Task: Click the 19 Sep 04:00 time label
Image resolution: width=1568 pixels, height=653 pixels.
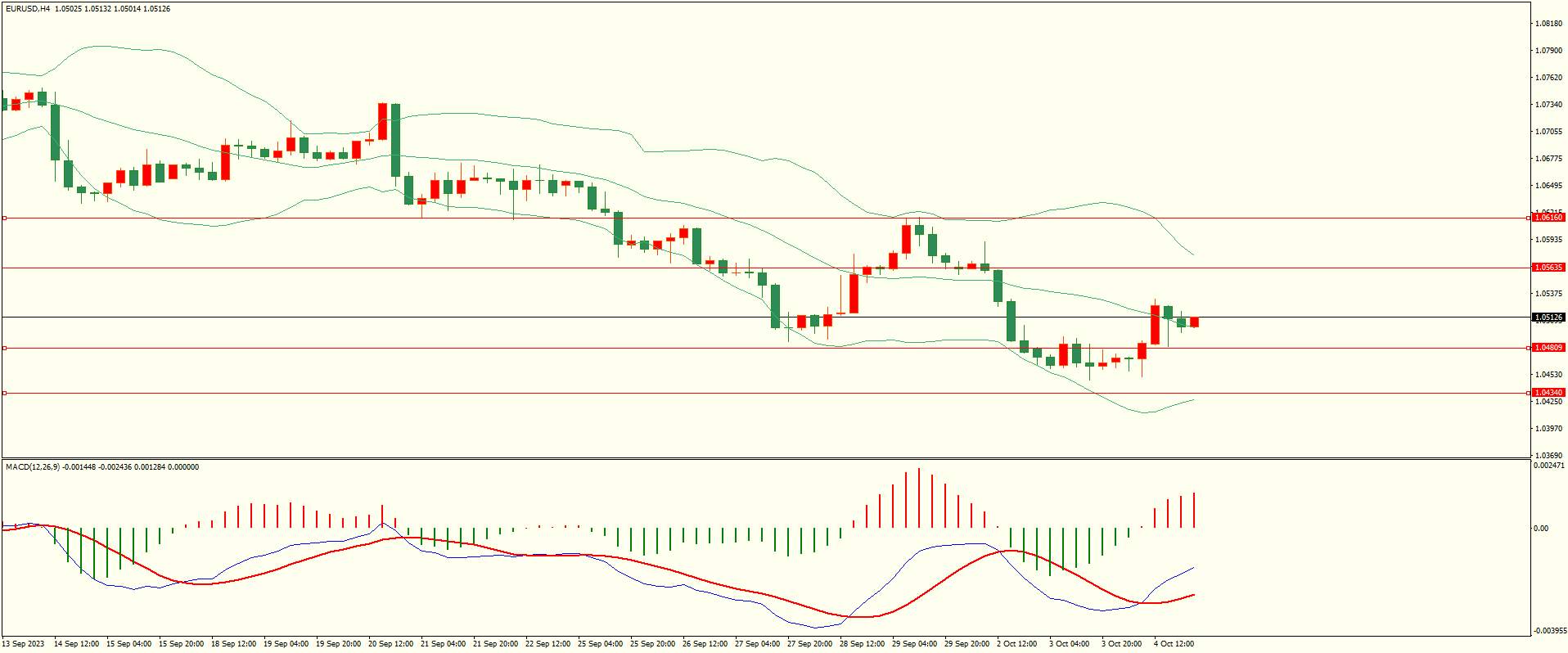Action: coord(286,644)
